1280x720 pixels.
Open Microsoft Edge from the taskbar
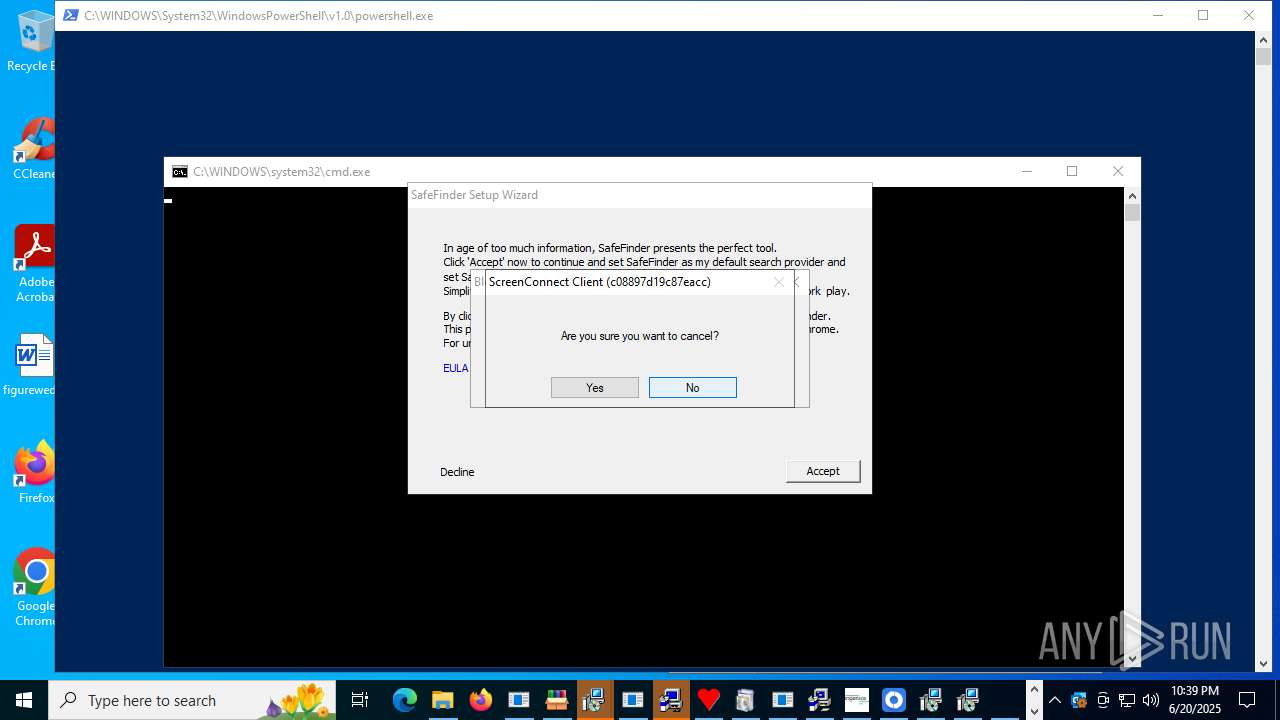click(404, 700)
